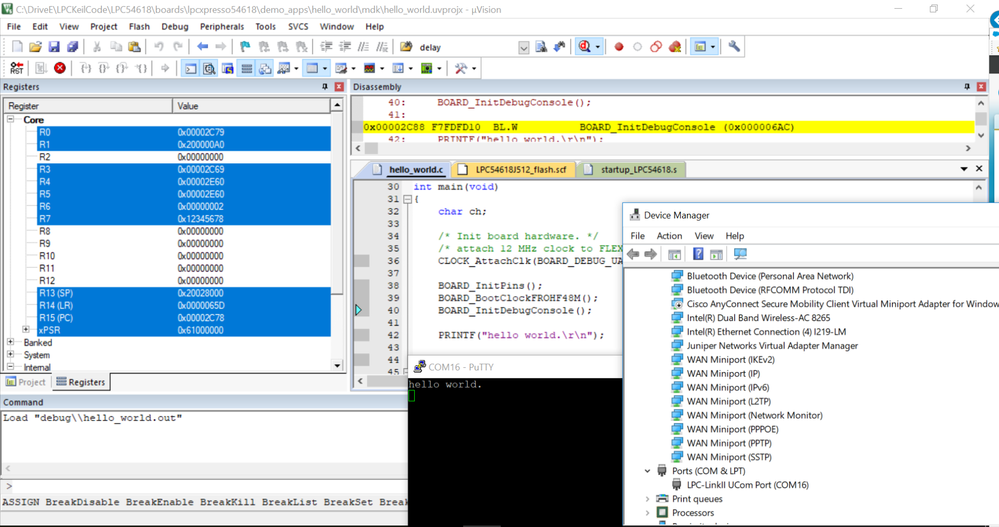999x527 pixels.
Task: Save the current file with Save icon
Action: click(x=54, y=47)
